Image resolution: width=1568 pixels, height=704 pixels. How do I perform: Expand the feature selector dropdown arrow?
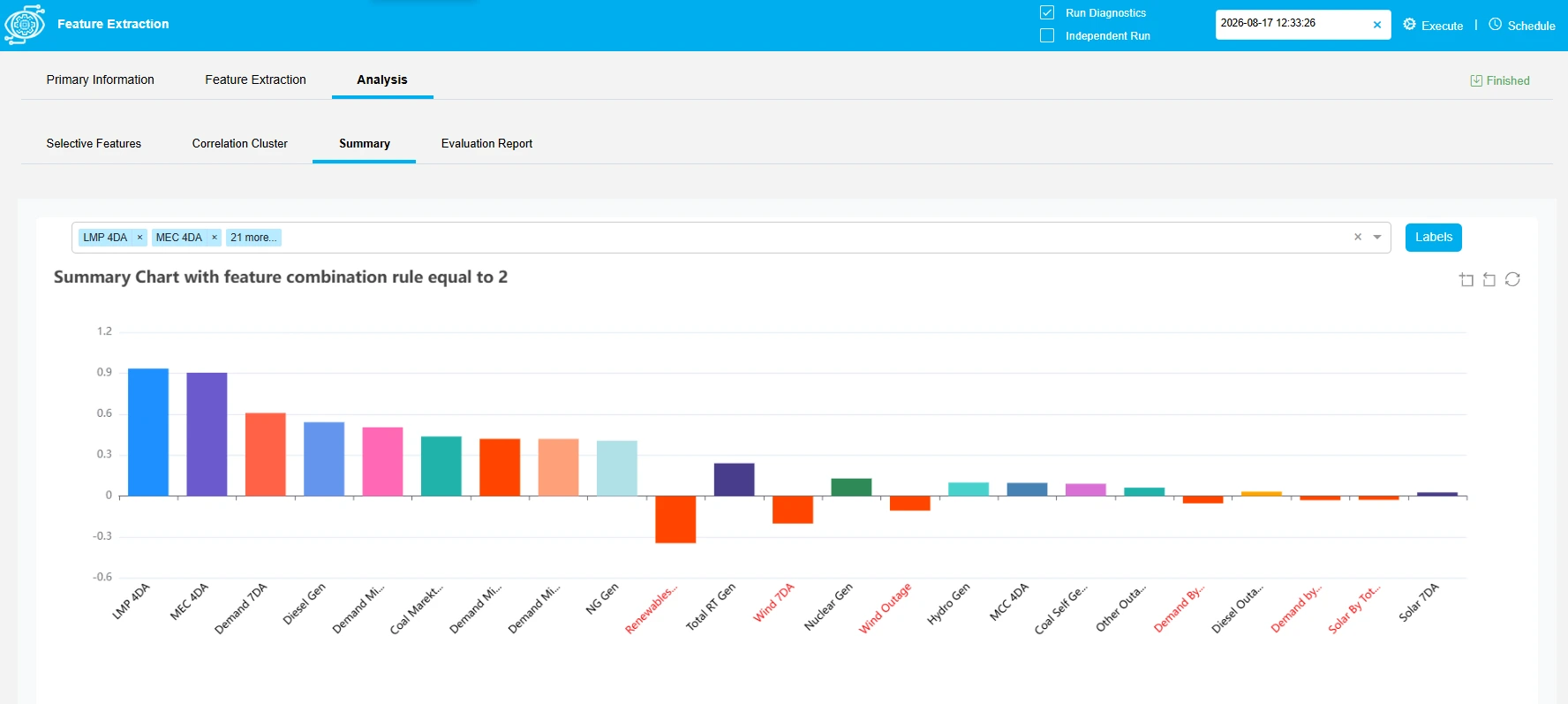[1377, 237]
